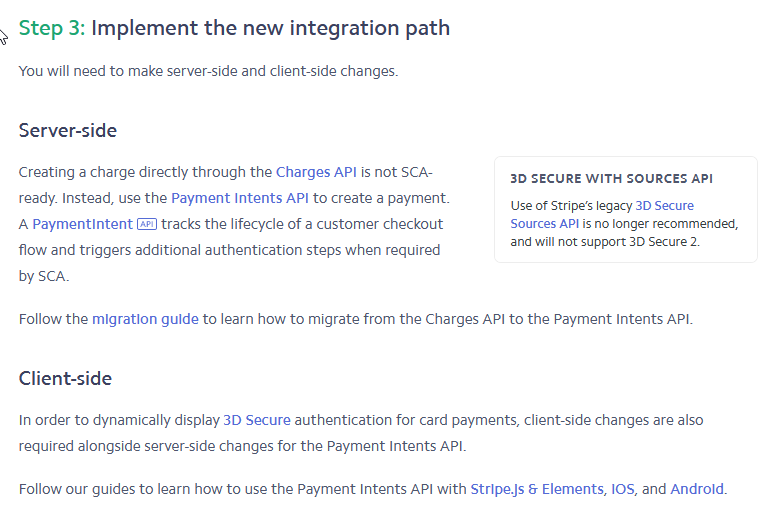
Task: Click the paragraph text mentioning 'by SCA.'
Action: coord(234,224)
